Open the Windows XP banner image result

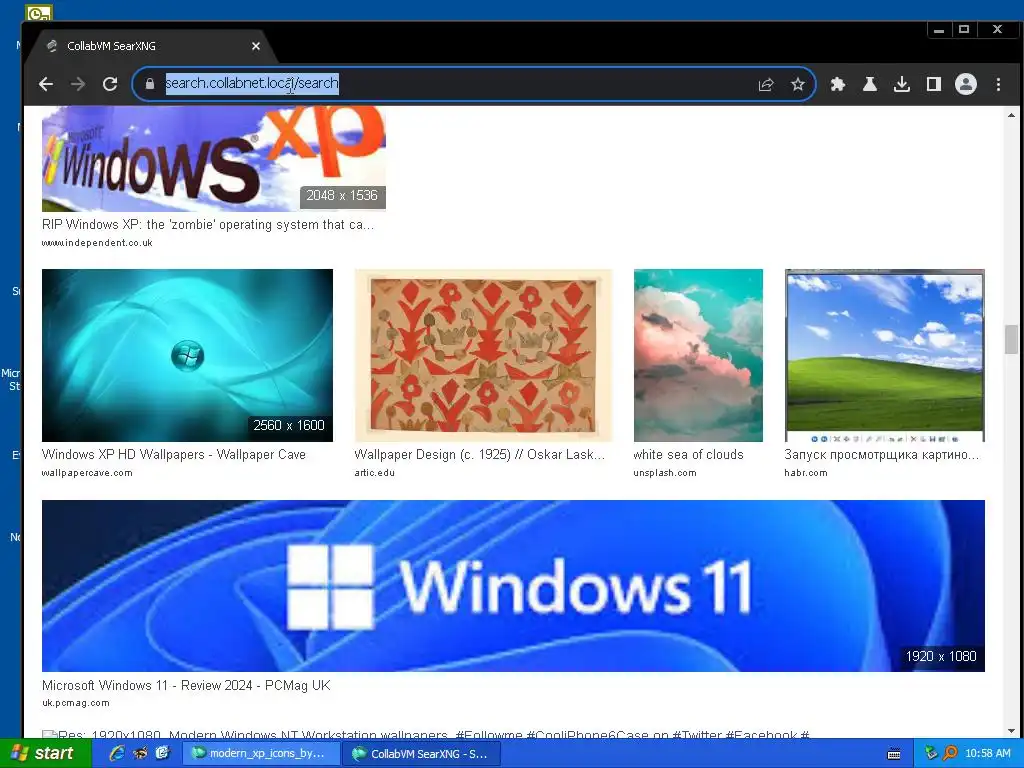214,159
